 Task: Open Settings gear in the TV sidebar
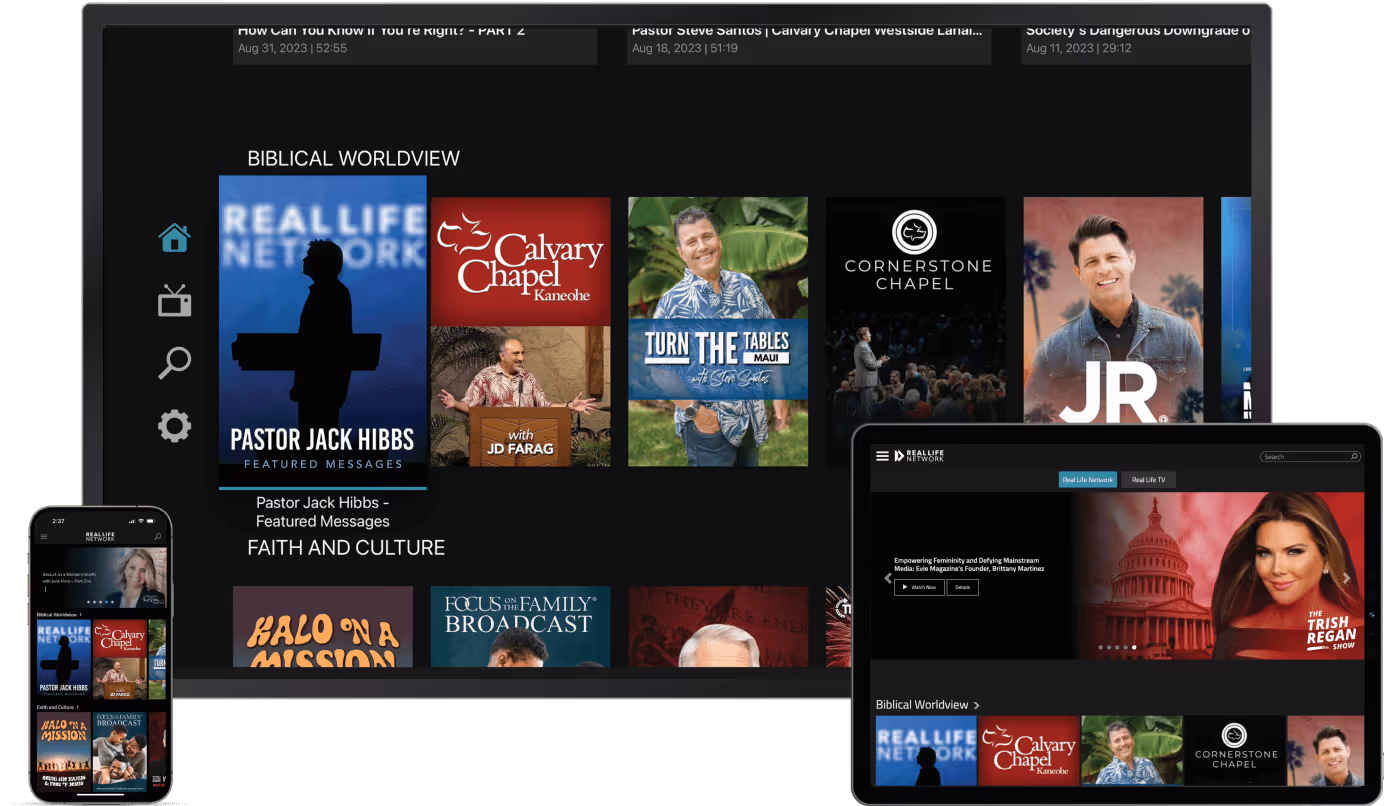tap(174, 426)
